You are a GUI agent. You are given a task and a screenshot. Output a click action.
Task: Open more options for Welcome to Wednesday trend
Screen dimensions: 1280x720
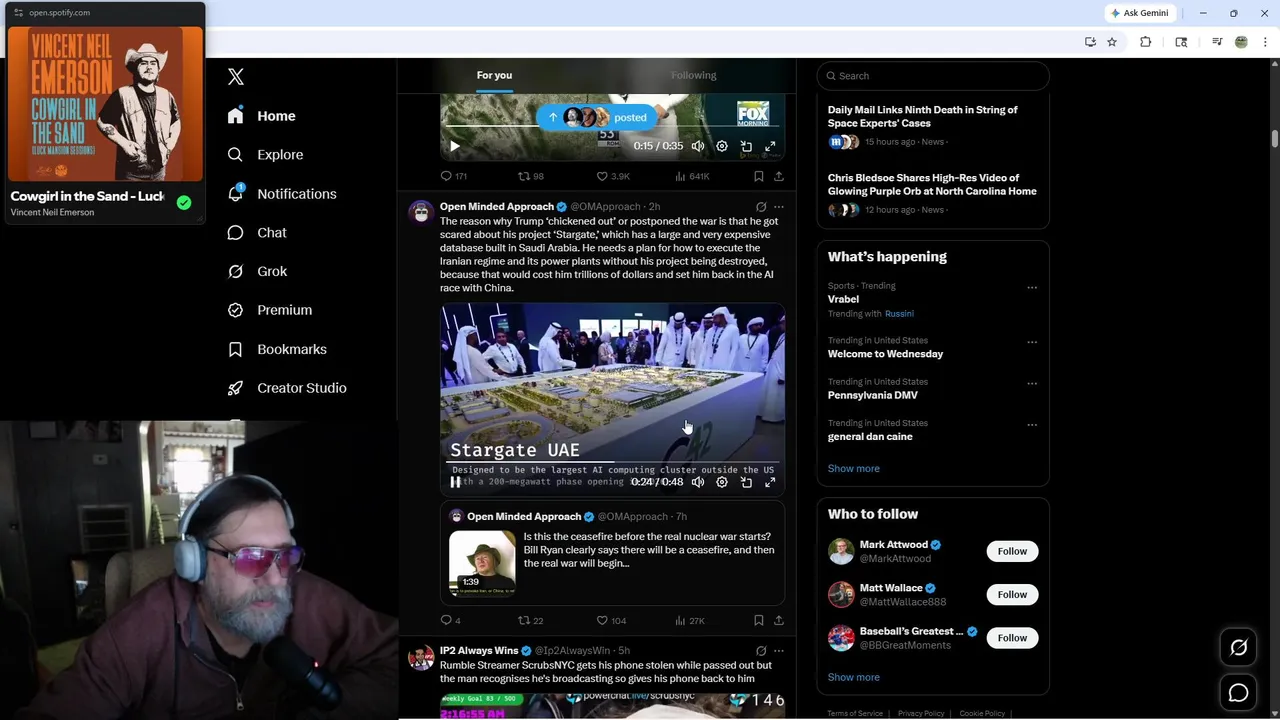click(1032, 342)
